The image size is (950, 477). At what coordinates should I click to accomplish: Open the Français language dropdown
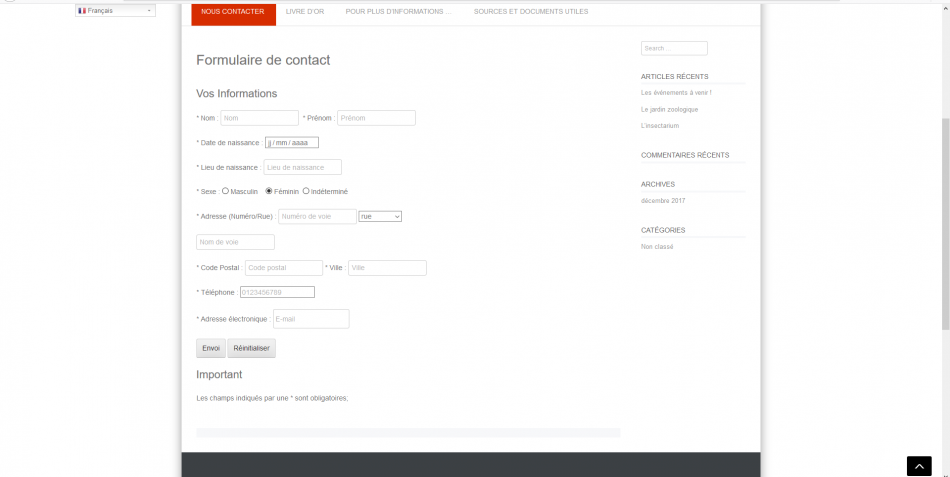pyautogui.click(x=115, y=11)
